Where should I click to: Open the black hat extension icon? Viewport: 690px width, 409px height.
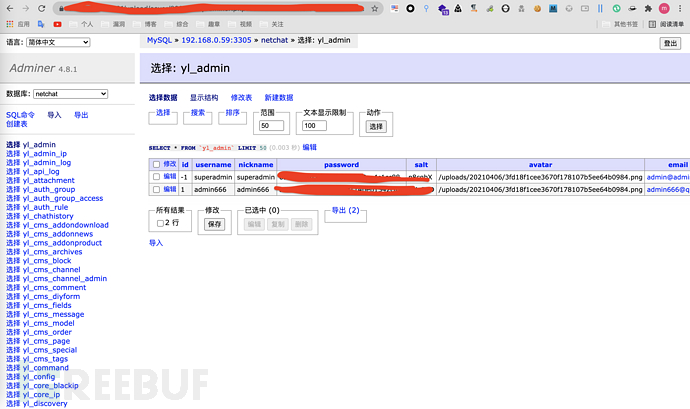click(632, 8)
